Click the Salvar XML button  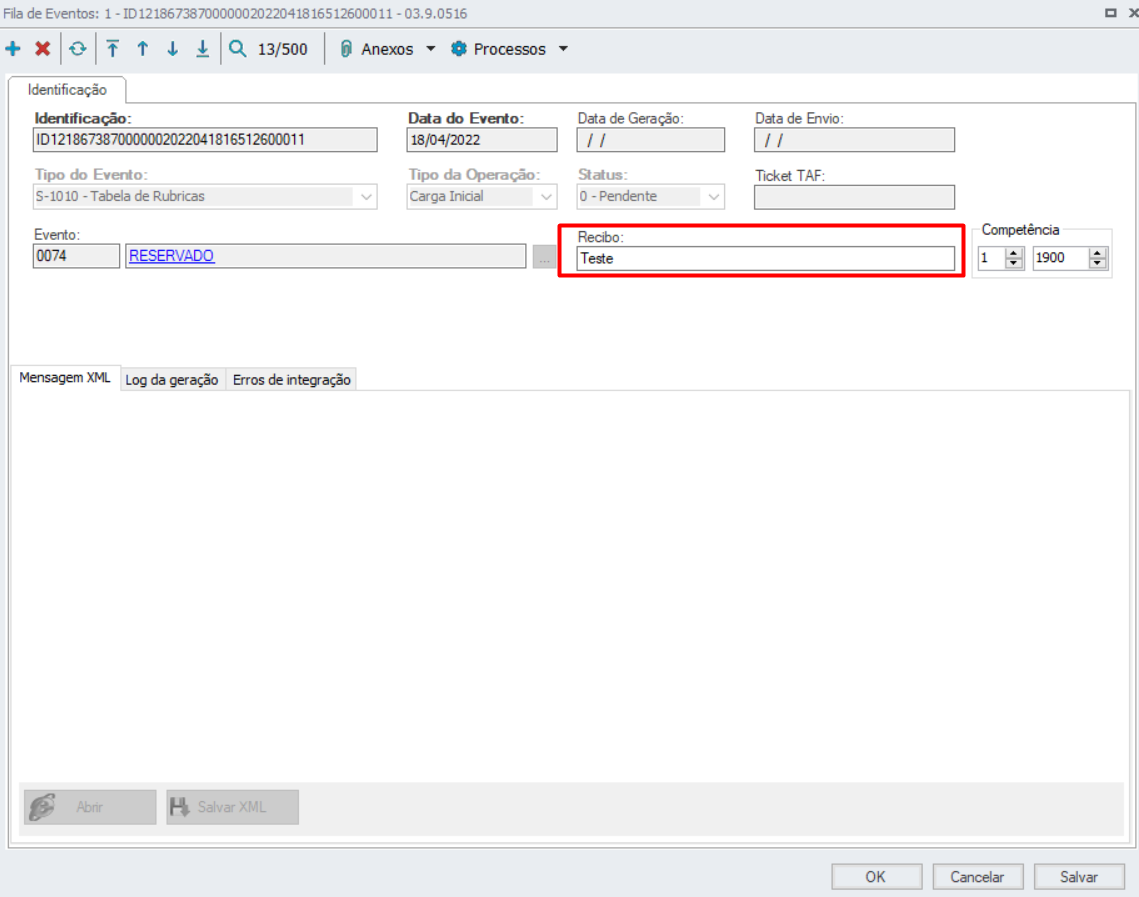click(232, 807)
